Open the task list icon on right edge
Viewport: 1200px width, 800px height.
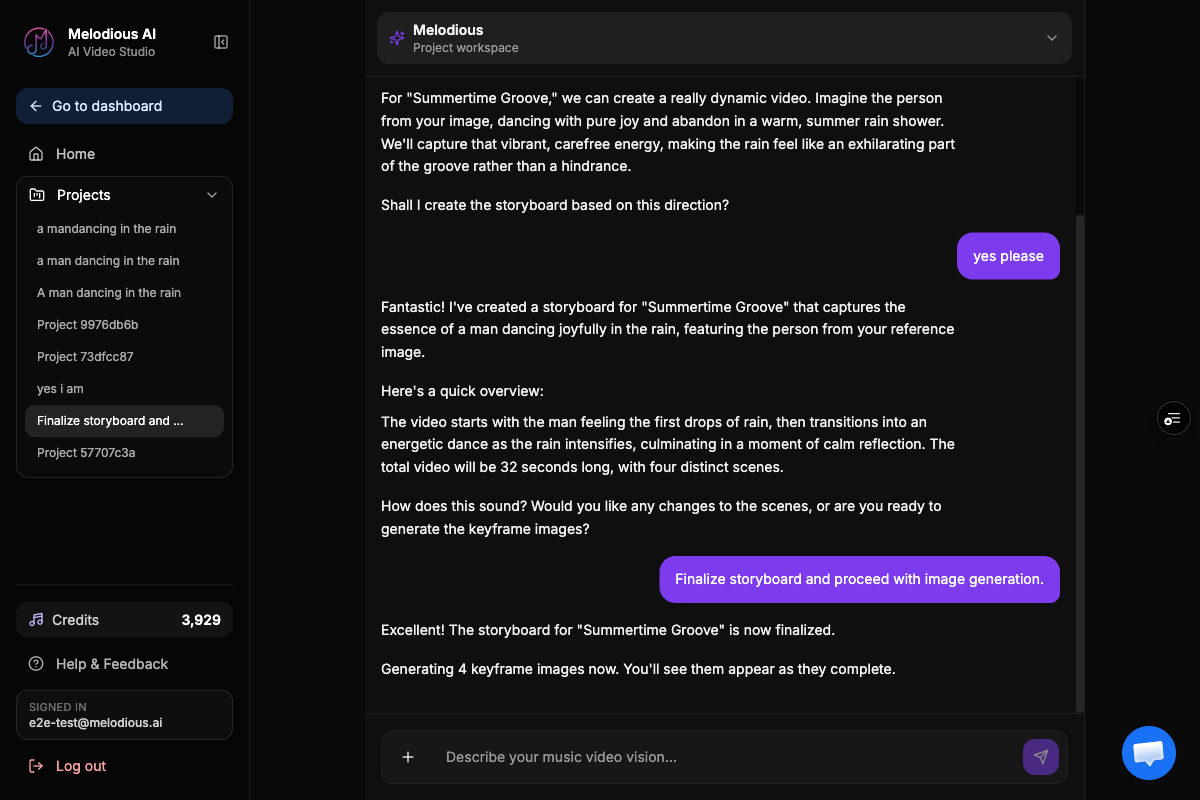[1174, 418]
